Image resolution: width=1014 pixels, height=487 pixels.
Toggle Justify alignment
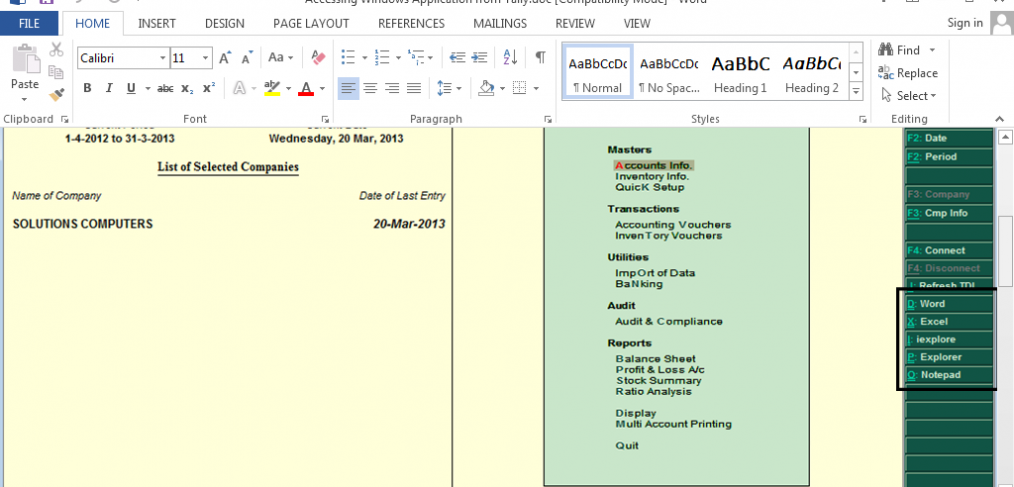click(x=414, y=88)
